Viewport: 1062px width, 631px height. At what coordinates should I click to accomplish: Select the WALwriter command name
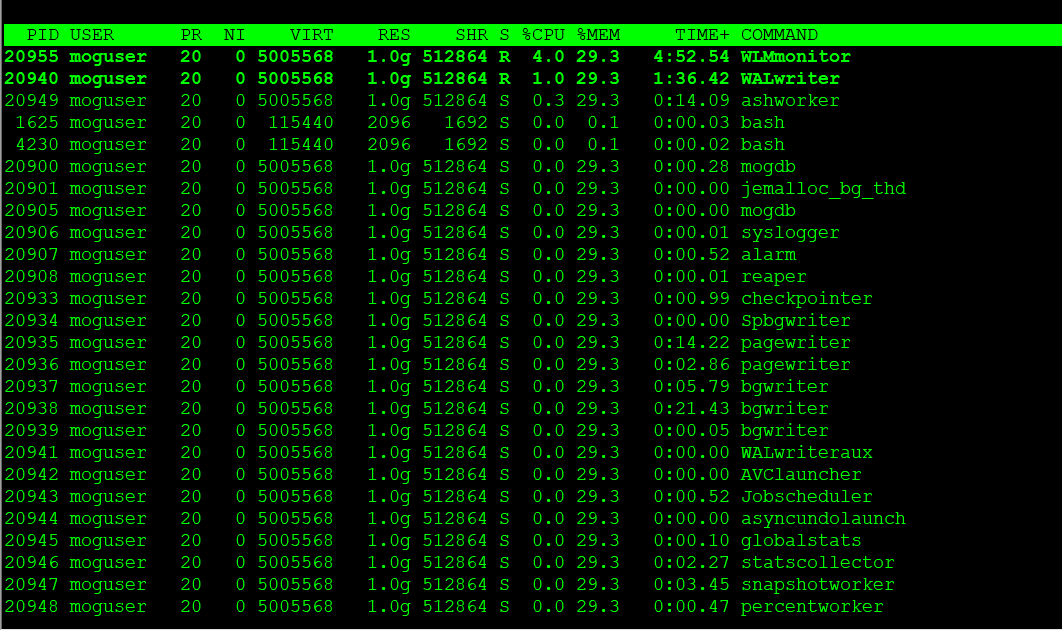coord(790,79)
